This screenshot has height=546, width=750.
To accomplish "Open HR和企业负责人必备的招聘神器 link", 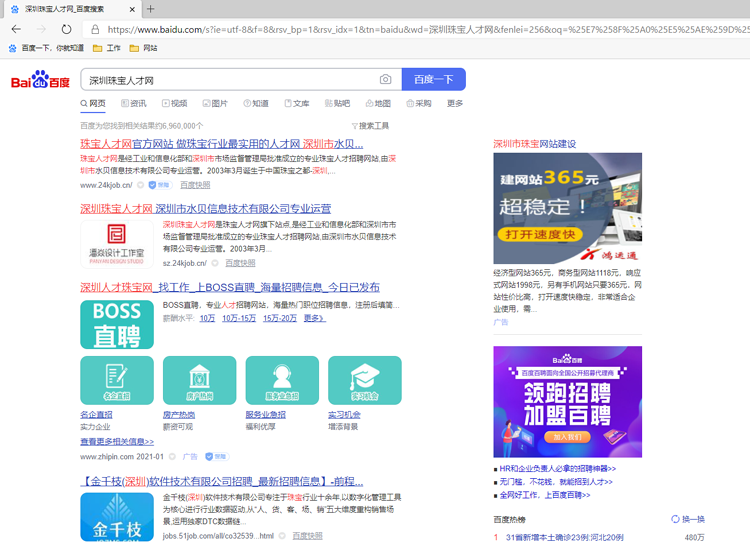I will click(x=558, y=469).
